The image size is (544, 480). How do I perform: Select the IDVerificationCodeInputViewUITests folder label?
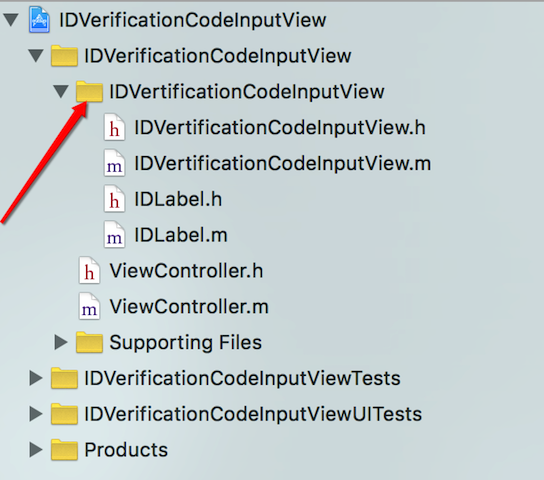click(x=253, y=414)
